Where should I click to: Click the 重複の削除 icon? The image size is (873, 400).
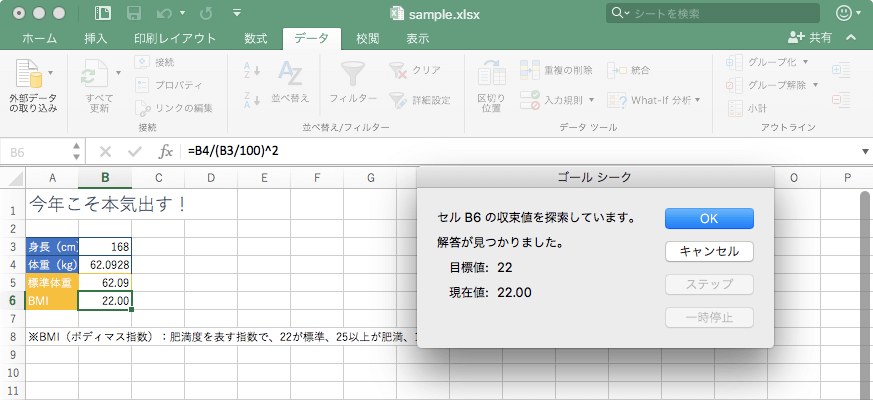(530, 70)
